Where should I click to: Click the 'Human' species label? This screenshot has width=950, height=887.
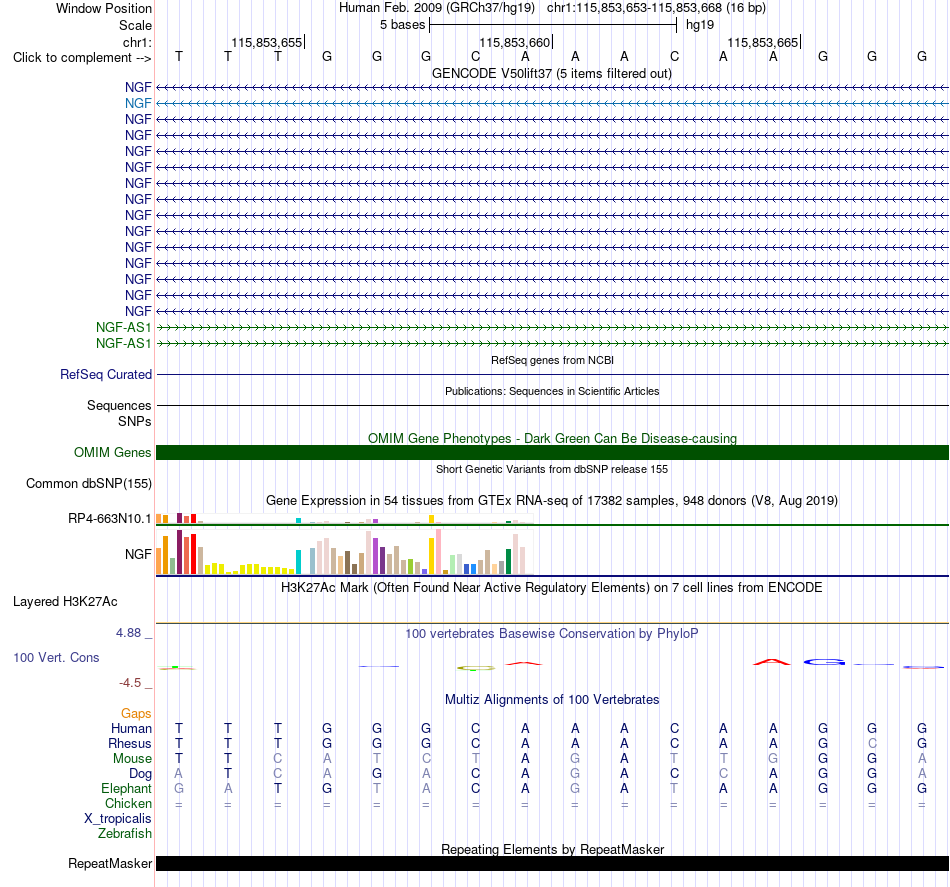tap(131, 728)
